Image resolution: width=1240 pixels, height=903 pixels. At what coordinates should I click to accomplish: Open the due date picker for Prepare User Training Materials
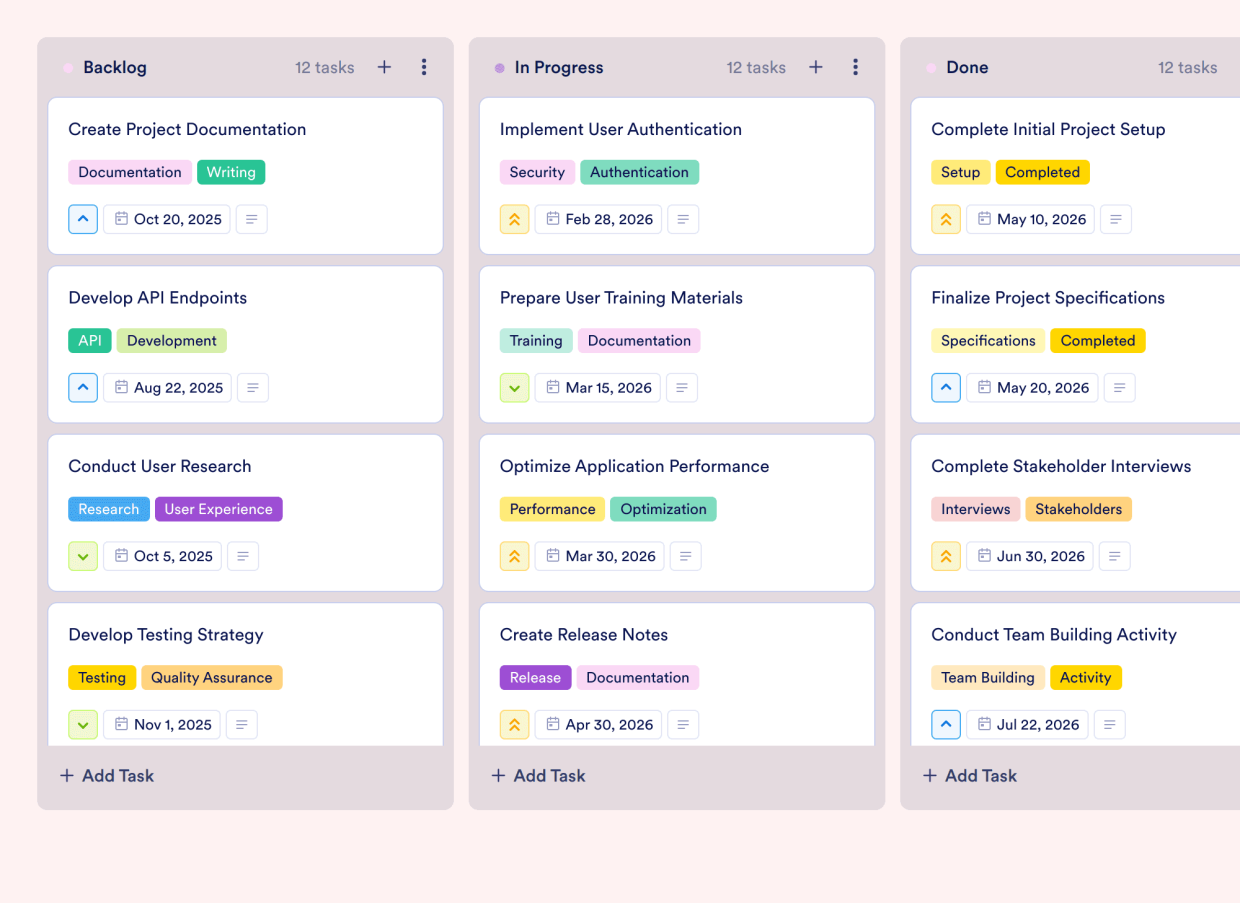click(x=597, y=387)
